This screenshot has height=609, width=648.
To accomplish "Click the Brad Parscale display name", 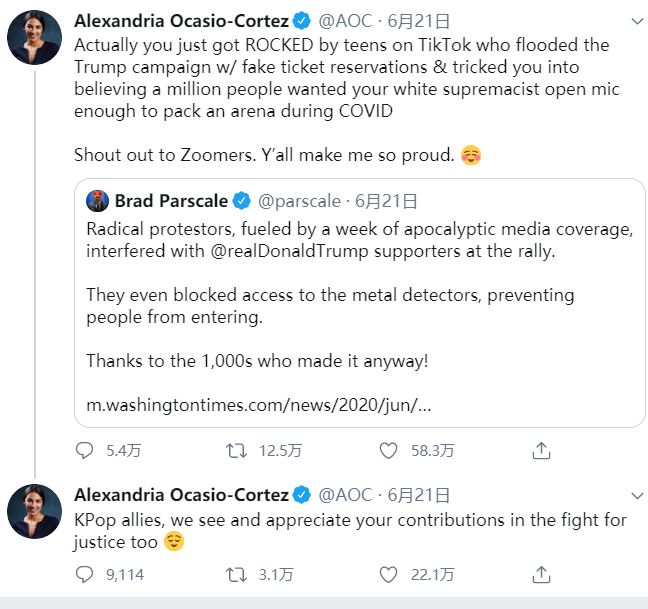I will tap(171, 201).
